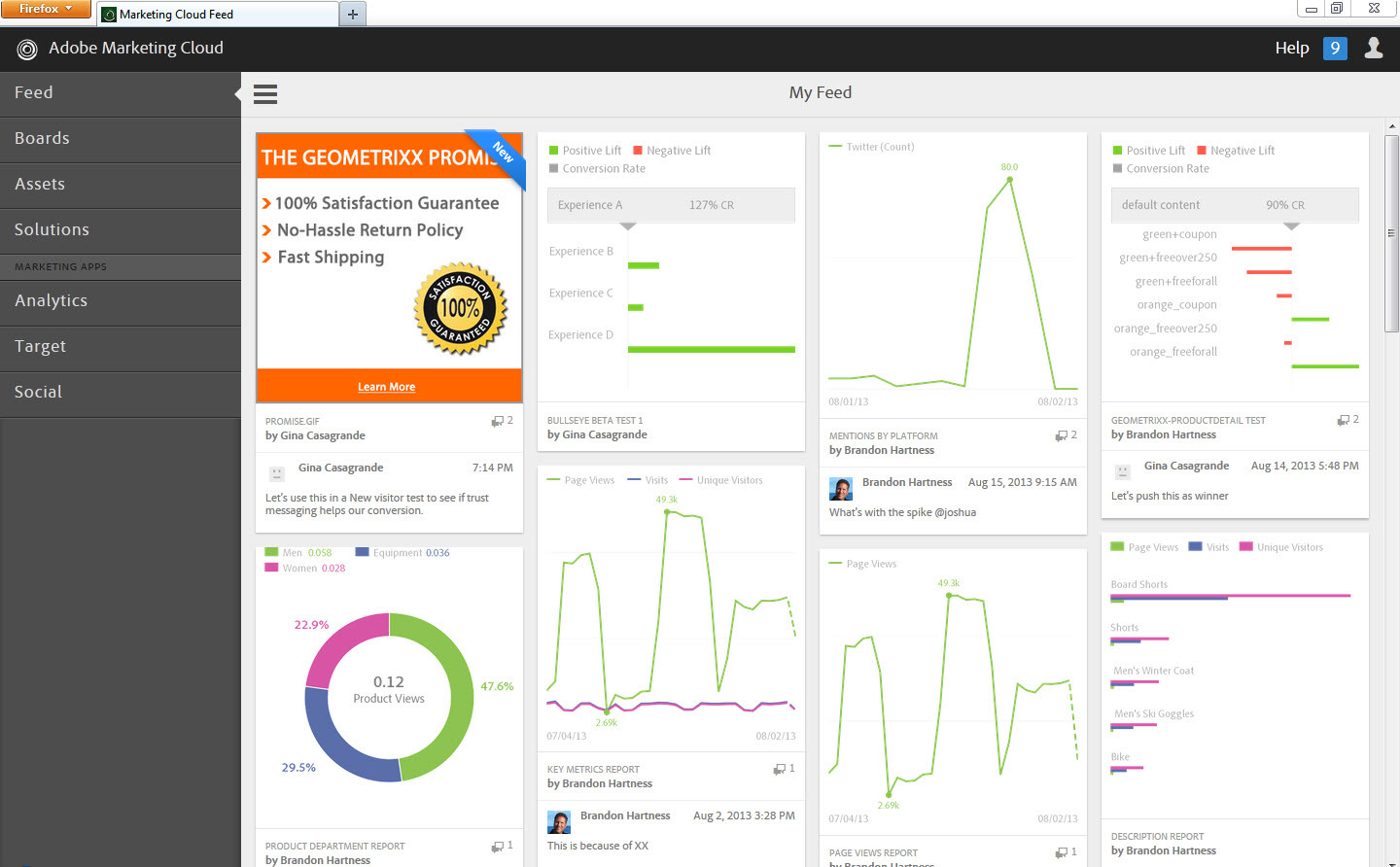The height and width of the screenshot is (867, 1400).
Task: Click the hamburger menu icon beside My Feed
Action: [265, 94]
